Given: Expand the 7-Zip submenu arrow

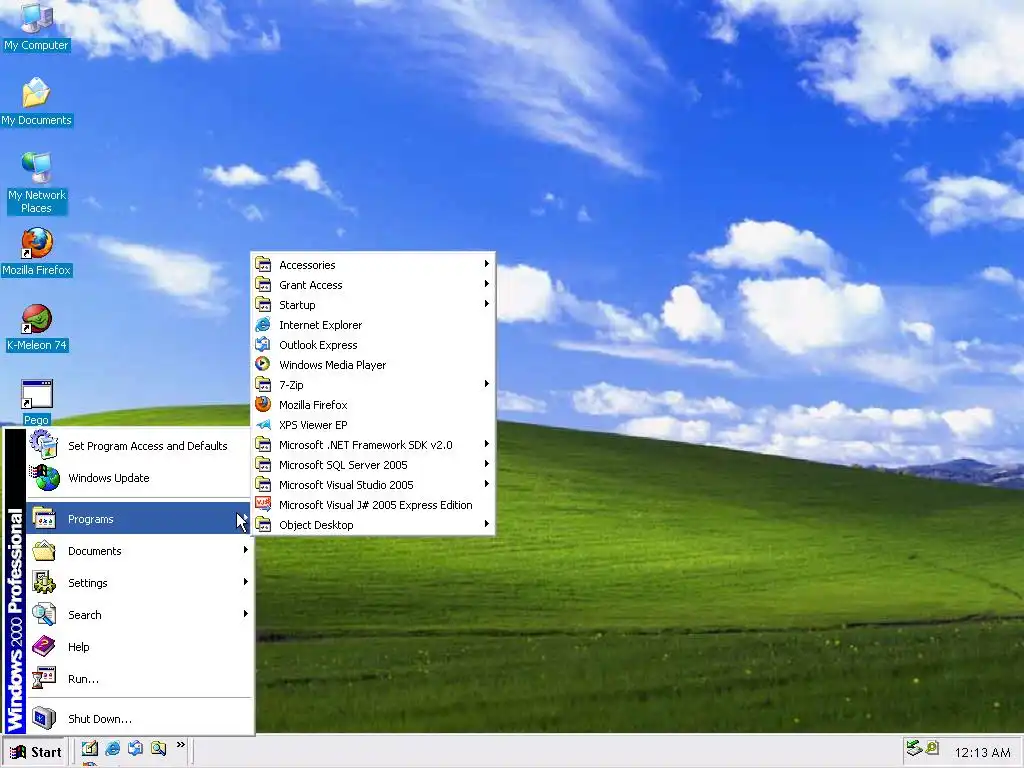Looking at the screenshot, I should [487, 384].
